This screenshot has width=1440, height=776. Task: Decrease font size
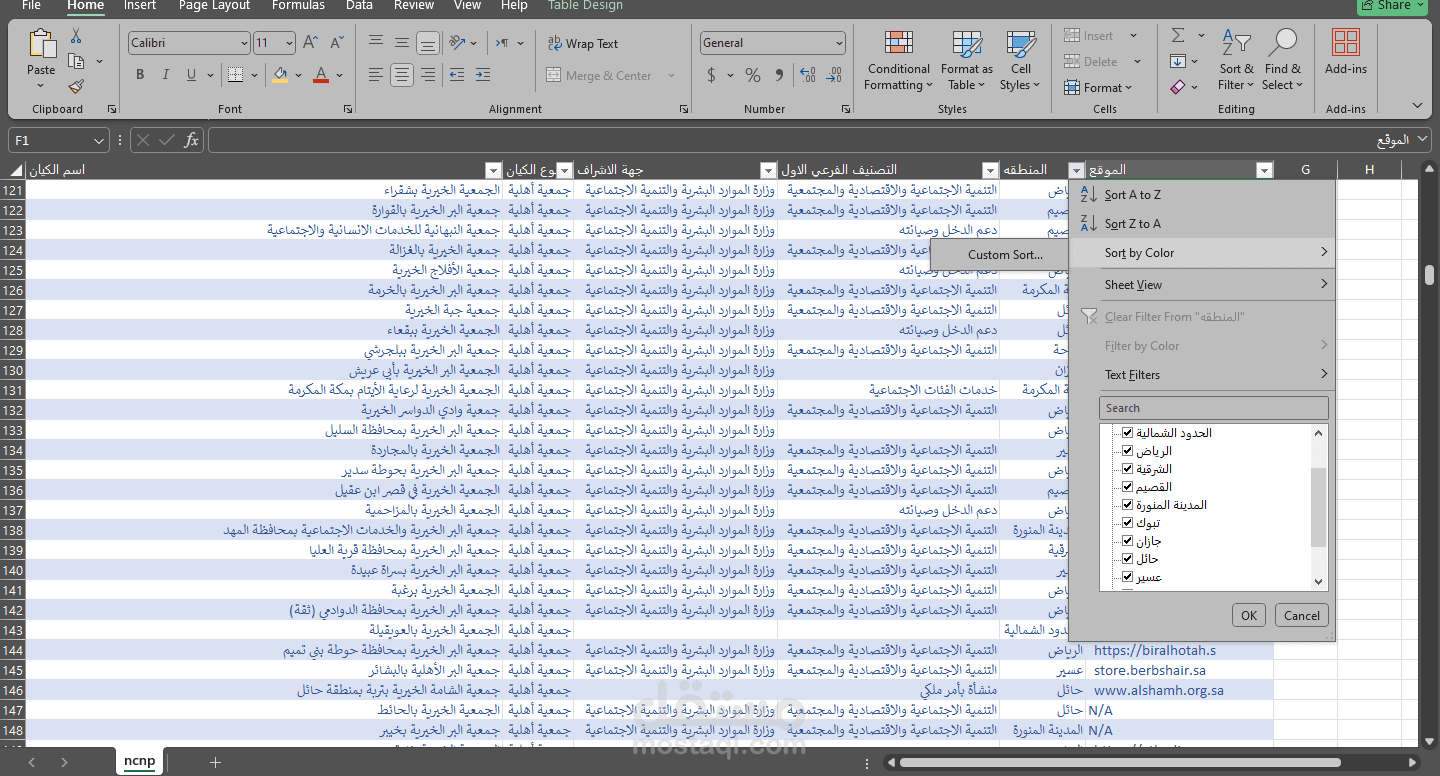(x=336, y=43)
